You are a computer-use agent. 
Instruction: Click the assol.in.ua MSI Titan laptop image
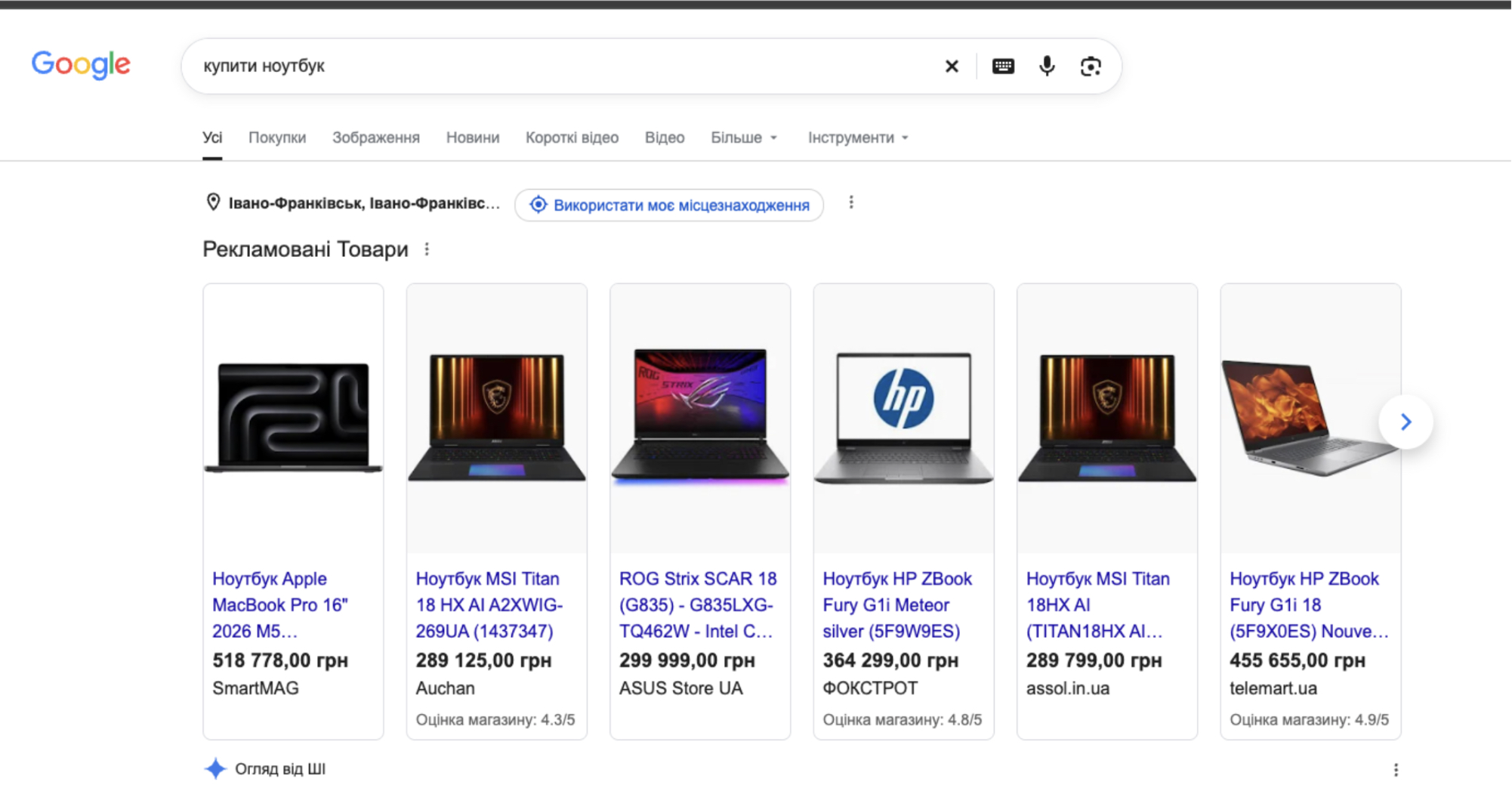[x=1107, y=417]
